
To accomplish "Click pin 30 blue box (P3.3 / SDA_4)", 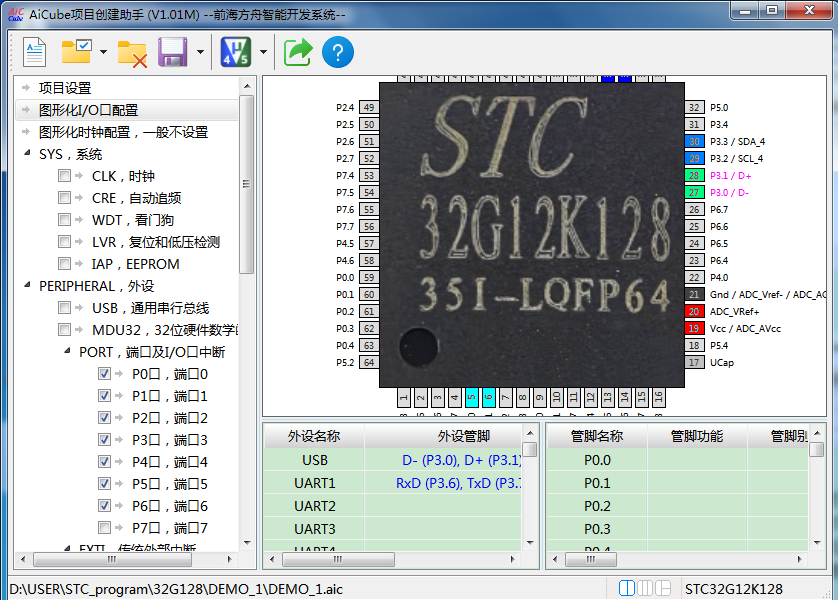I will [x=694, y=141].
